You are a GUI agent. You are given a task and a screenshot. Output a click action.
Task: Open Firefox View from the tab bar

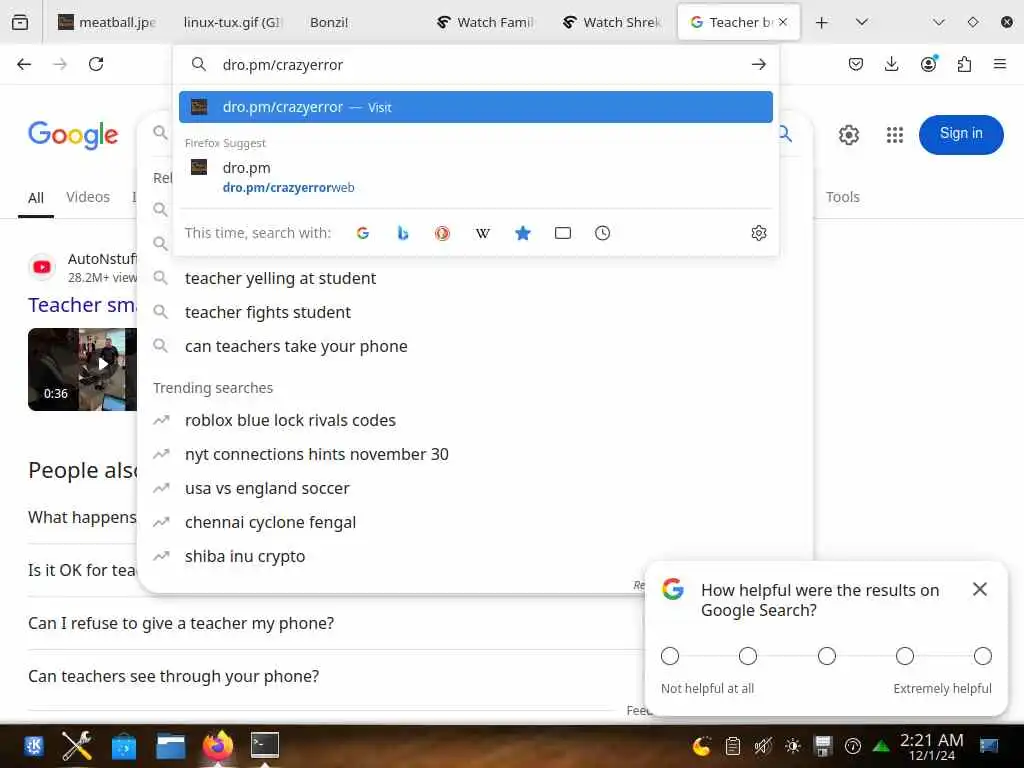(x=20, y=22)
